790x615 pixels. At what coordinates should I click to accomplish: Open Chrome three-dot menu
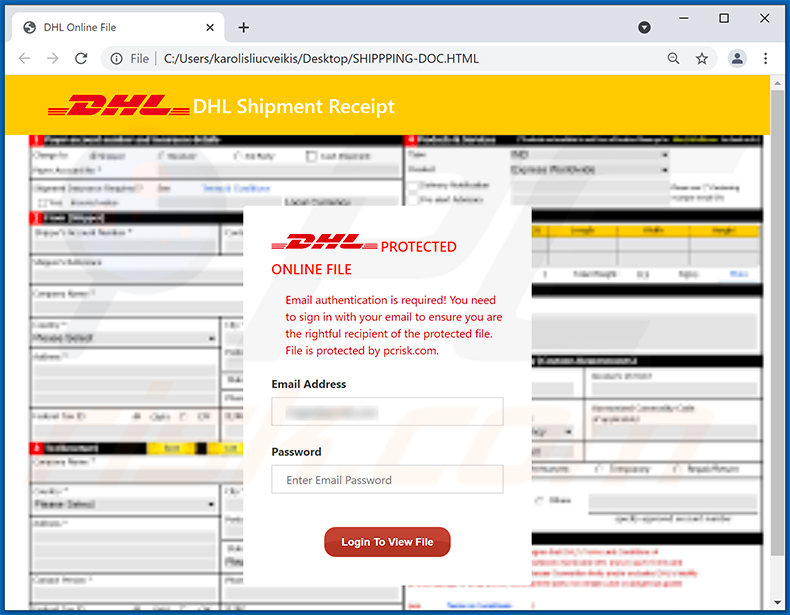coord(765,58)
